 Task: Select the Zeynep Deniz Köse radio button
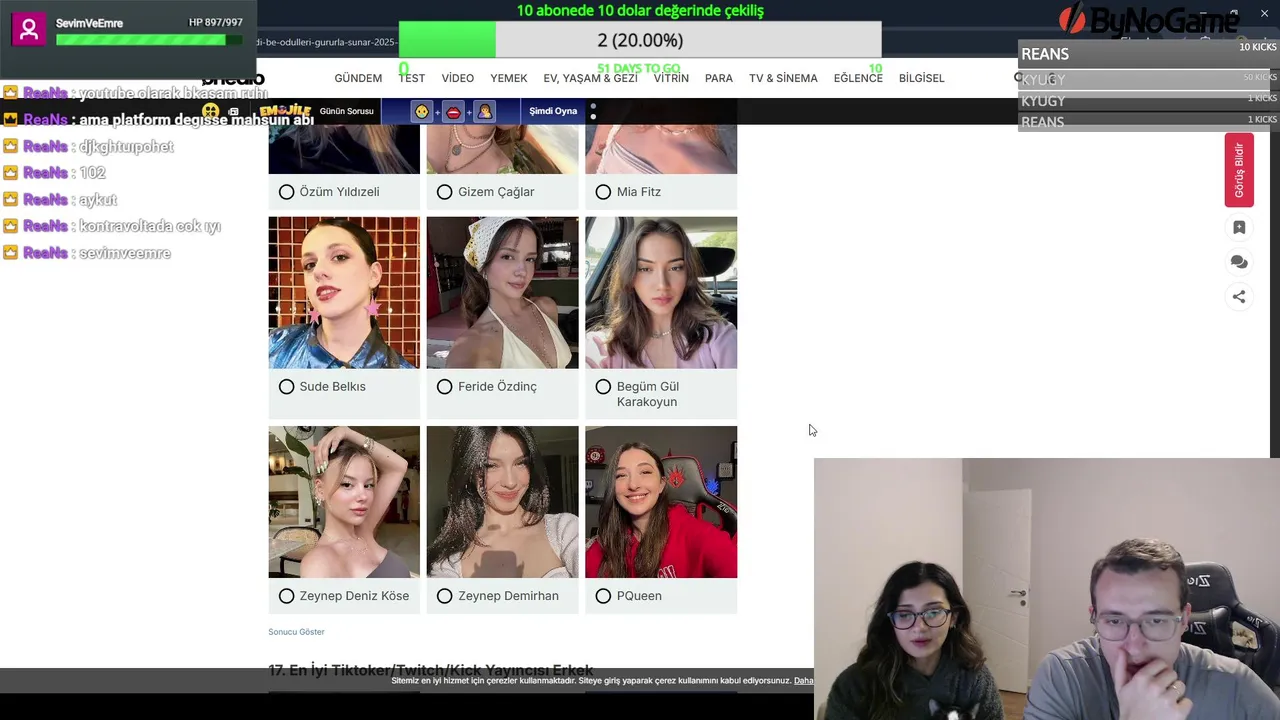click(x=286, y=596)
